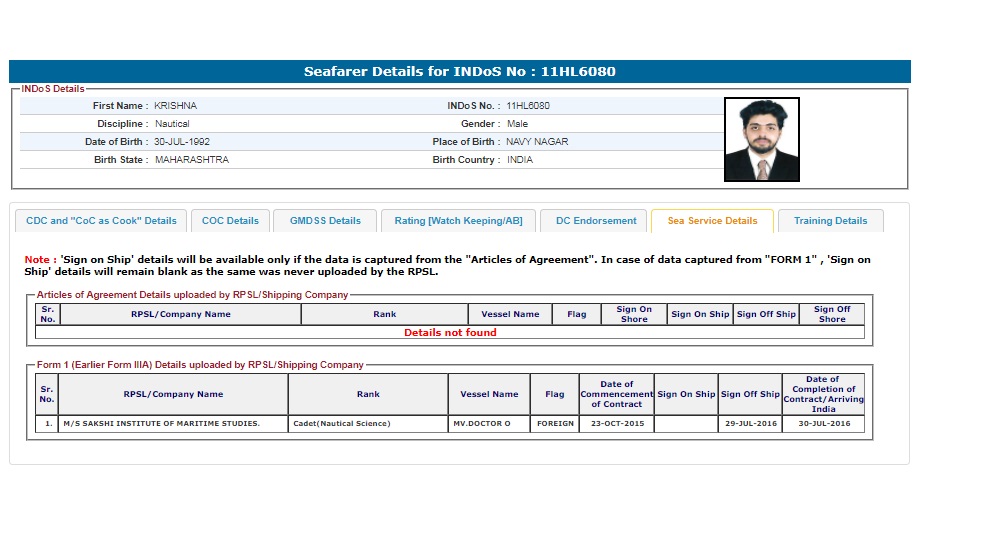
Task: Click the 23-OCT-2015 commencement date cell
Action: [x=616, y=424]
